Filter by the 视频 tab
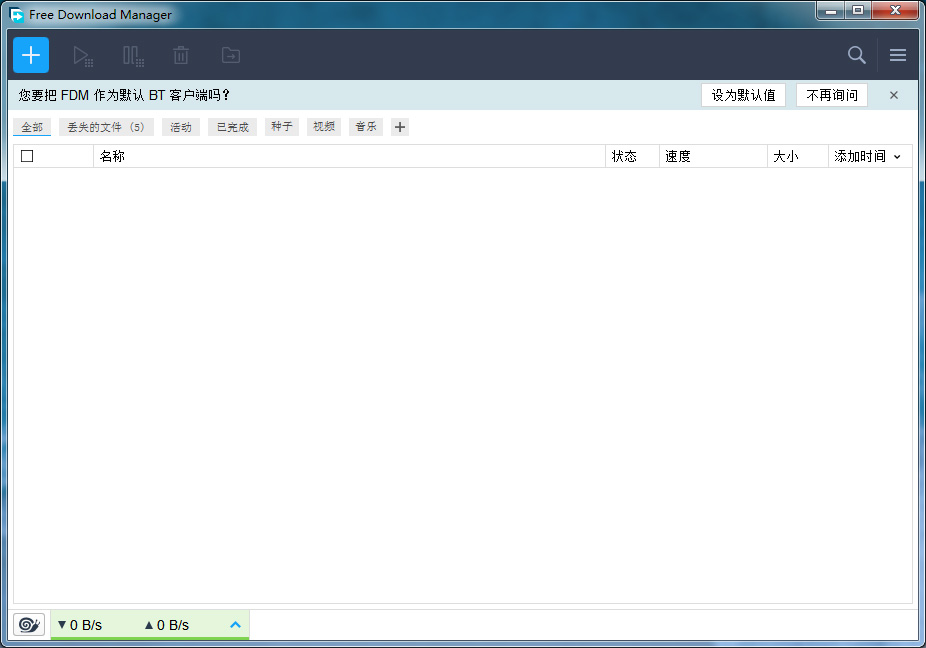This screenshot has height=648, width=926. tap(324, 127)
